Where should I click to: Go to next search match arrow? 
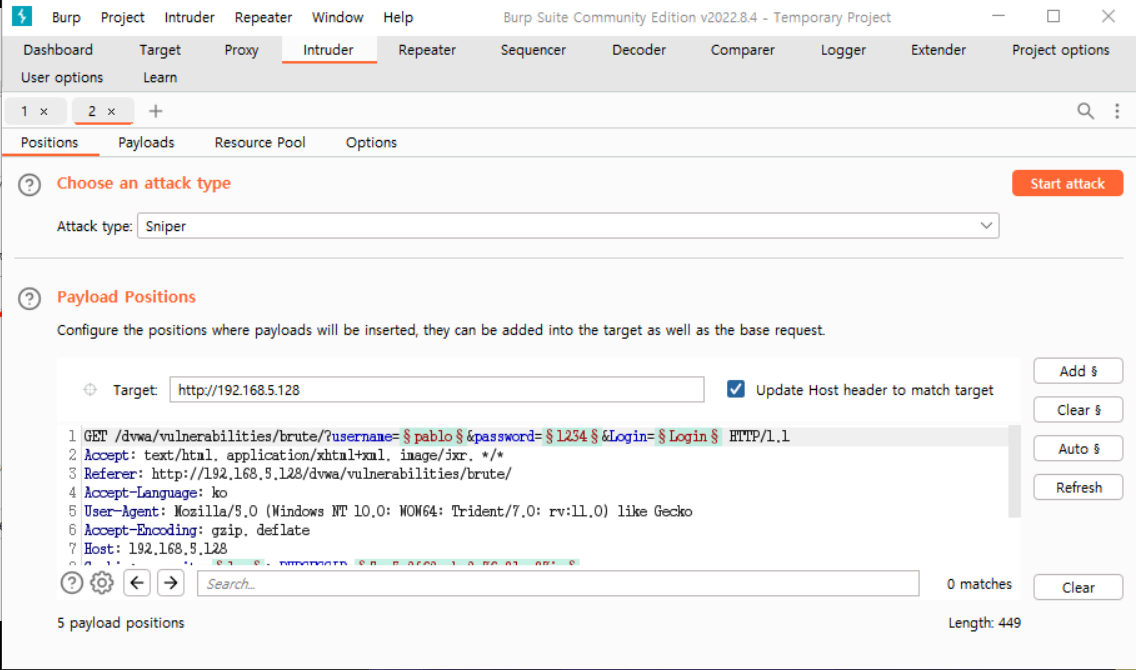tap(171, 582)
